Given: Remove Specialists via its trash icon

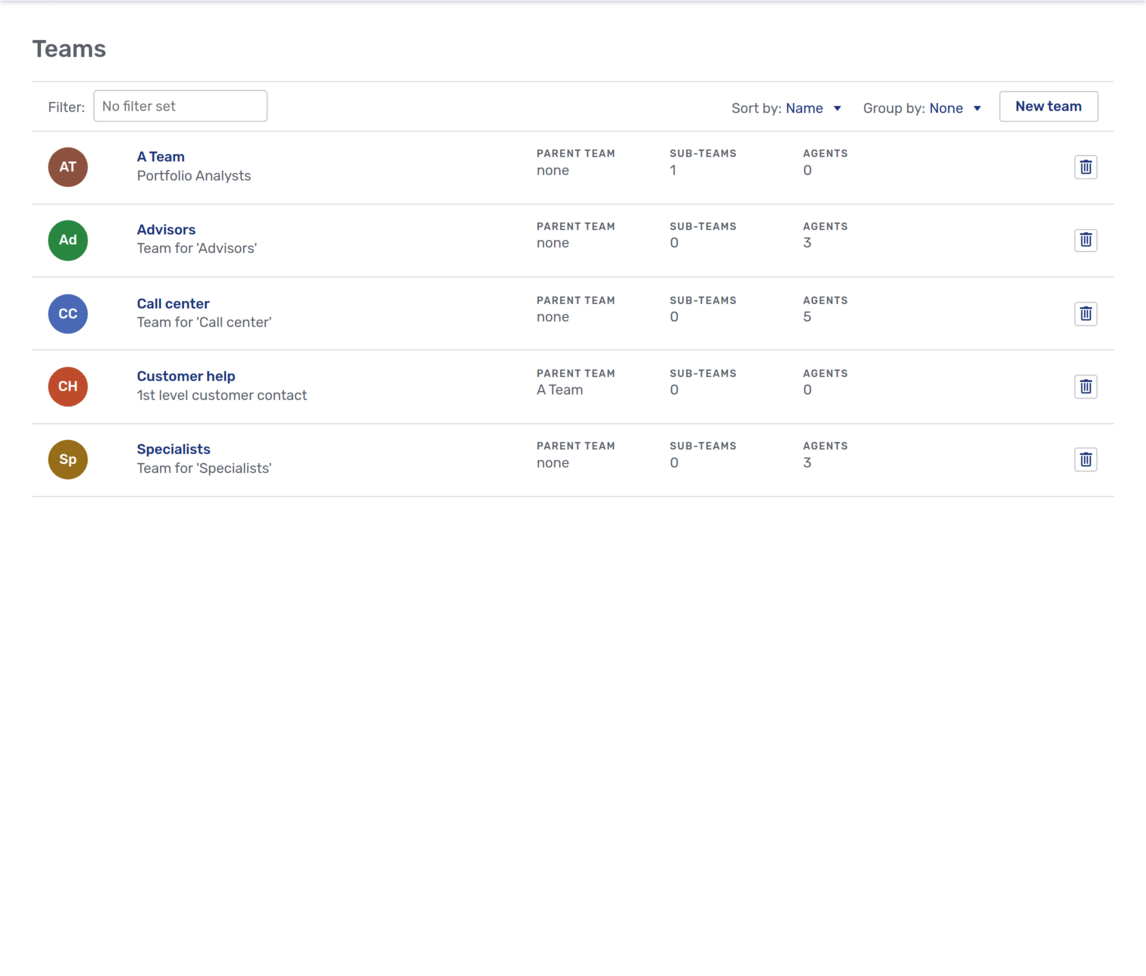Looking at the screenshot, I should [1085, 459].
